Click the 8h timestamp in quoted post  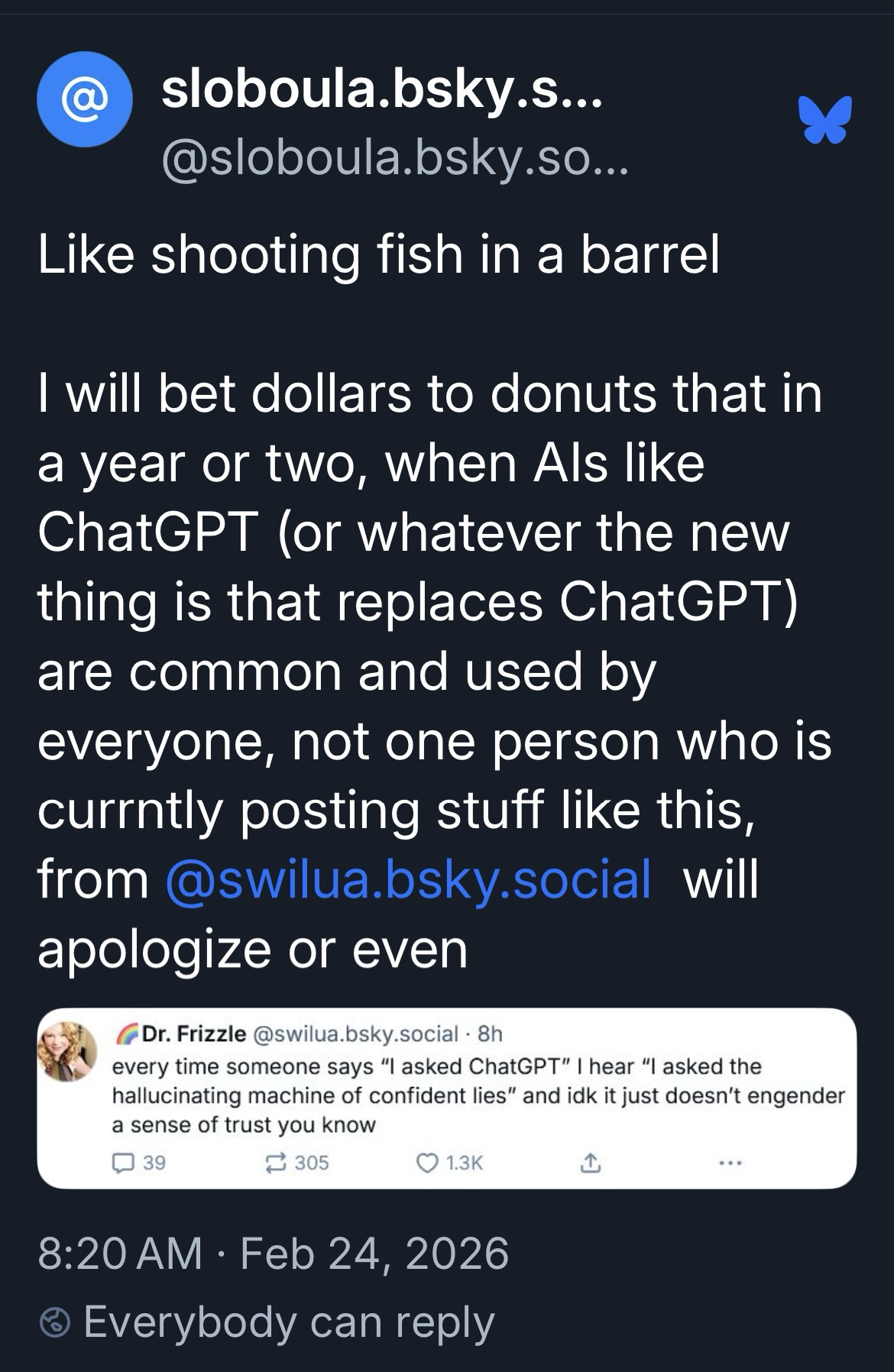click(490, 1034)
